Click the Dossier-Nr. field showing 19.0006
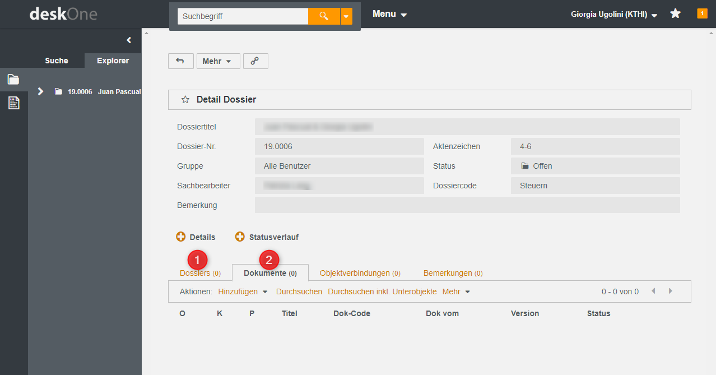 pyautogui.click(x=339, y=147)
